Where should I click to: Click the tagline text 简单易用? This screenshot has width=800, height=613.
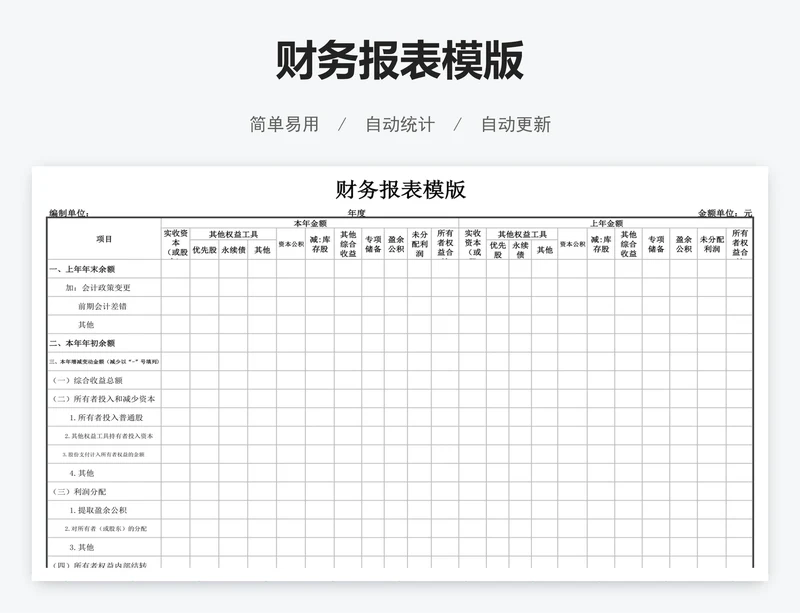[x=284, y=125]
